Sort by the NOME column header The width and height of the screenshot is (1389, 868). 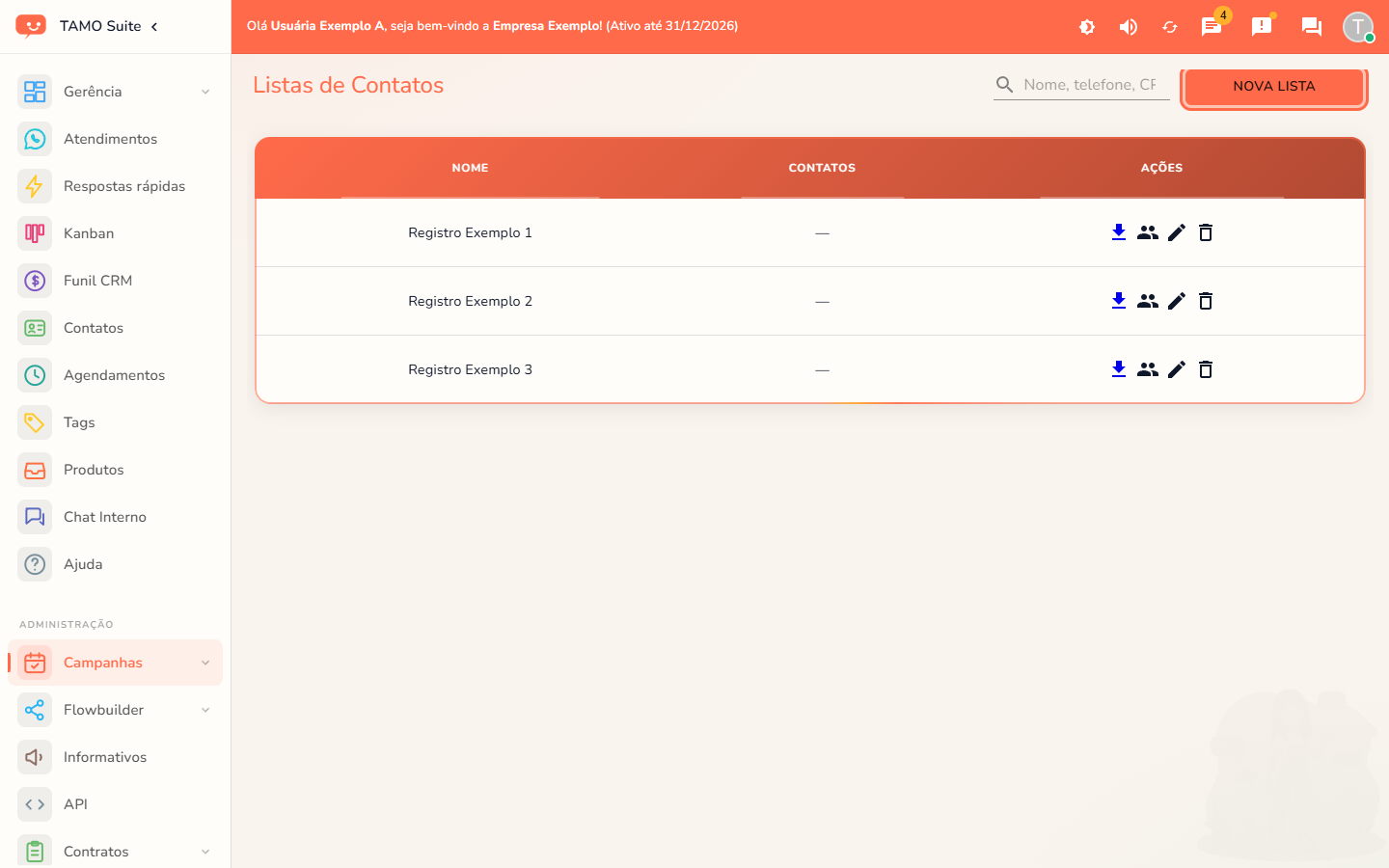(470, 168)
